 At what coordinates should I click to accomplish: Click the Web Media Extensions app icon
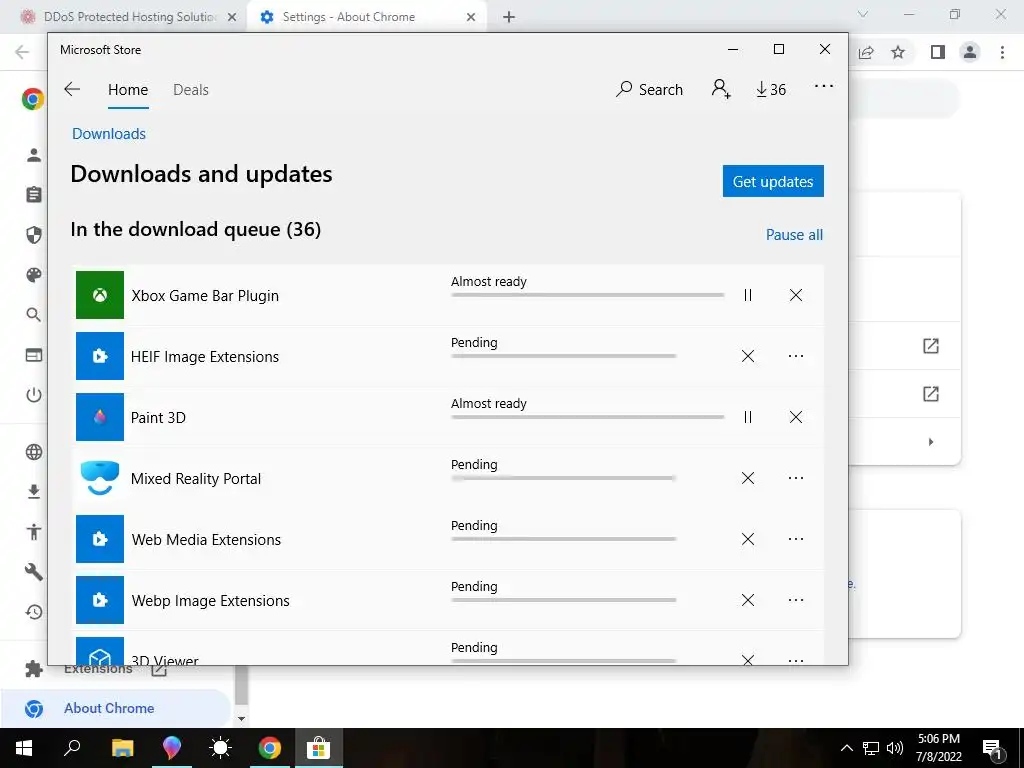pyautogui.click(x=100, y=539)
